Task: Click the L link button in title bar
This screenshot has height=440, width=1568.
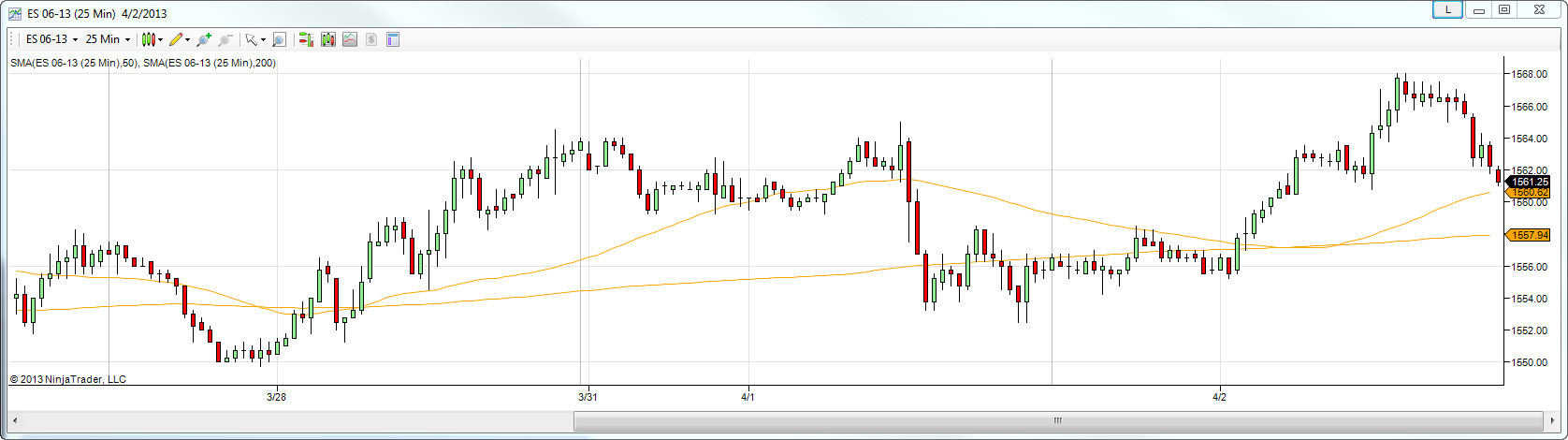Action: point(1447,9)
